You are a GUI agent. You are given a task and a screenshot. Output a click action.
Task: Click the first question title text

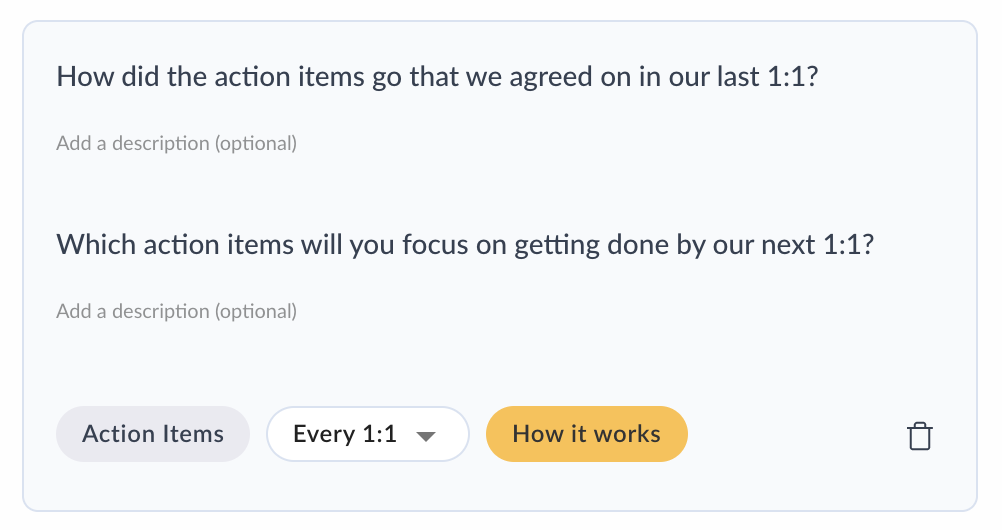[437, 77]
